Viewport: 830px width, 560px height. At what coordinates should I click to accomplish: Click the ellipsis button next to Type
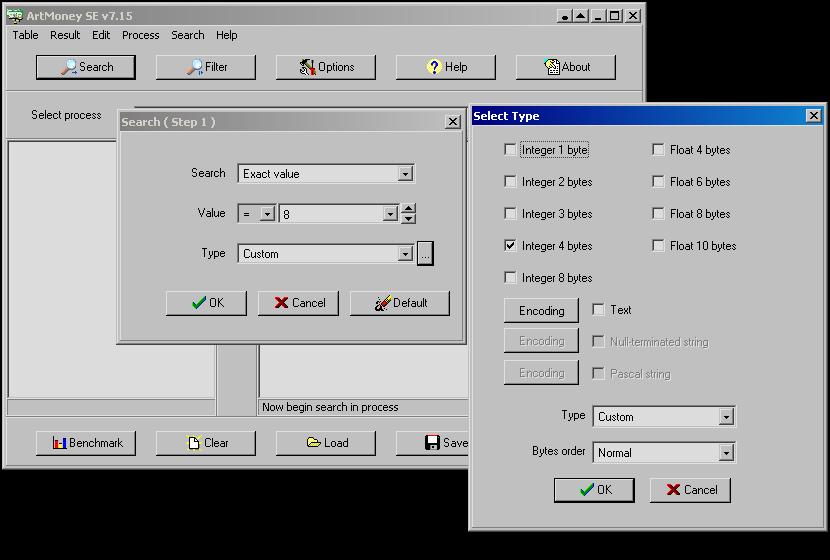coord(425,254)
